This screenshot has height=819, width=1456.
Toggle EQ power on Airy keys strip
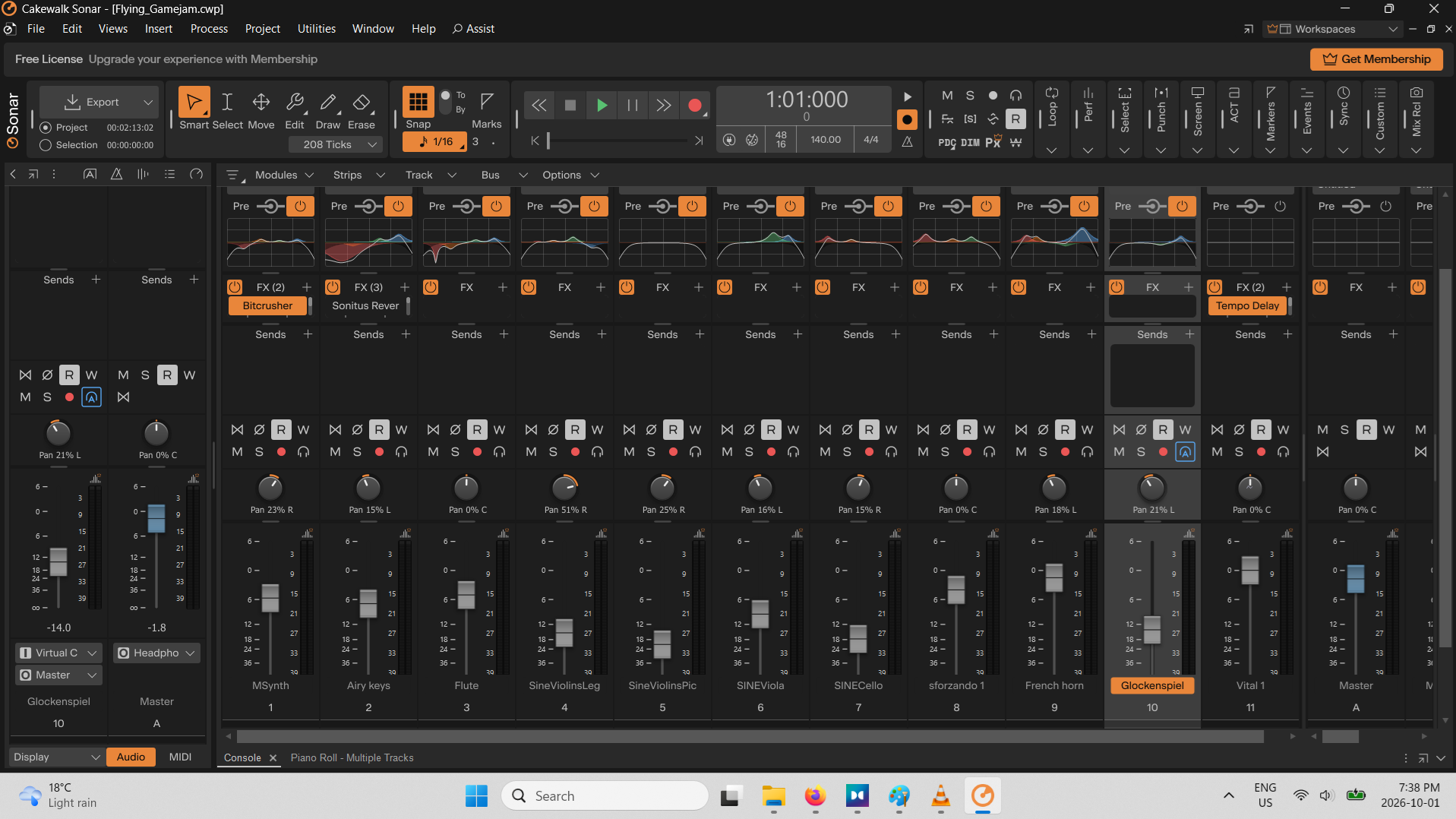click(x=398, y=206)
